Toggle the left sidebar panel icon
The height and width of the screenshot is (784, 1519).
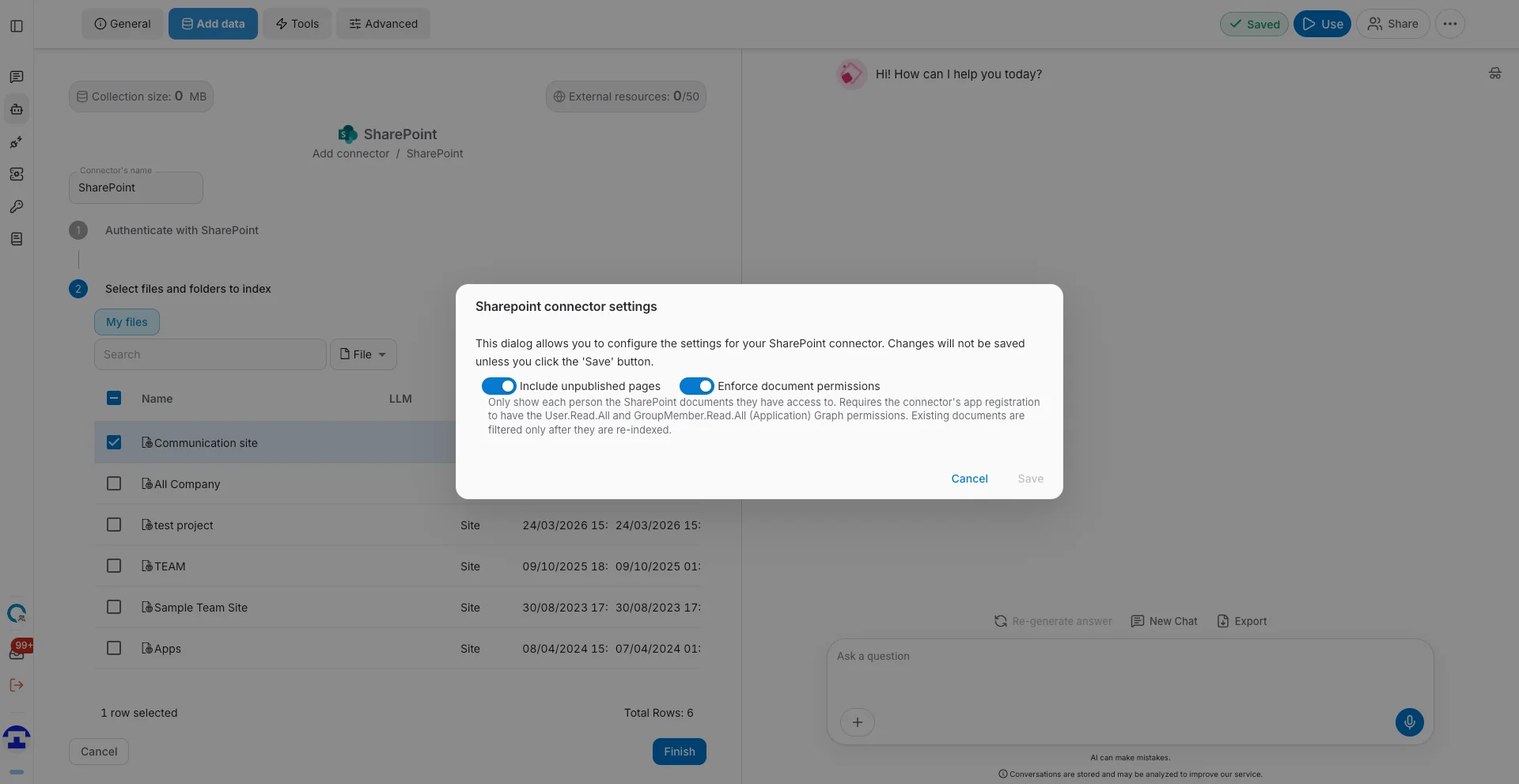[17, 26]
